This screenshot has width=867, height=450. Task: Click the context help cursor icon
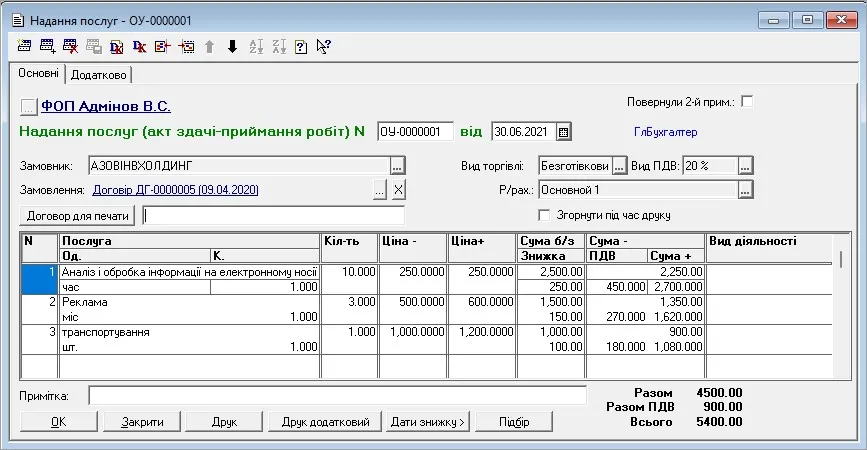coord(323,46)
